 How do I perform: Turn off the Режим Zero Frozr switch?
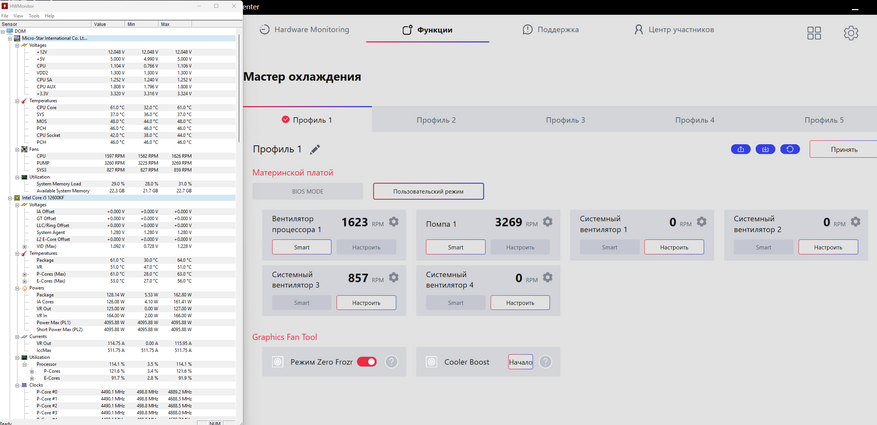[367, 362]
